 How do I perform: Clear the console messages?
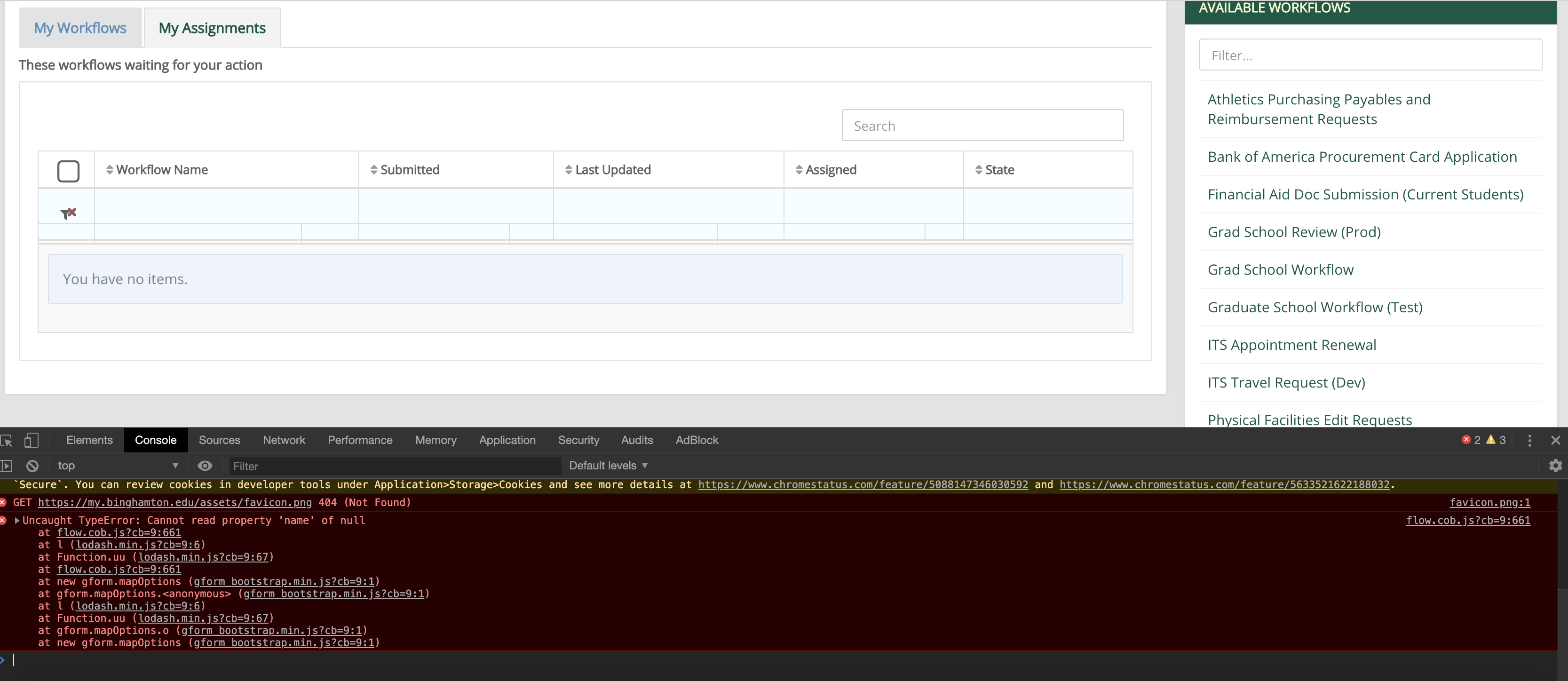pyautogui.click(x=32, y=465)
